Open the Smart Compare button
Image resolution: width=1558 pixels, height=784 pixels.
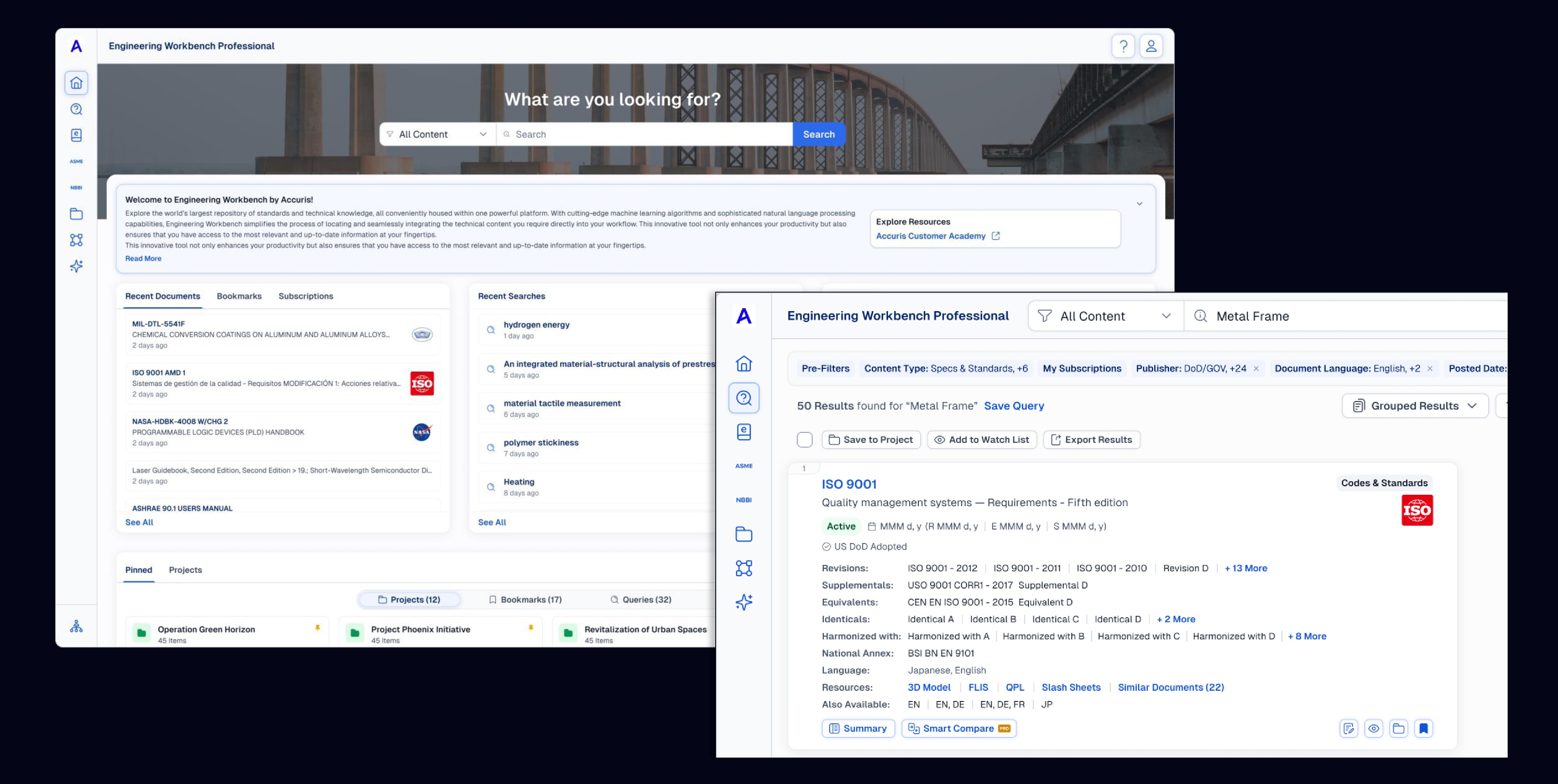[959, 728]
